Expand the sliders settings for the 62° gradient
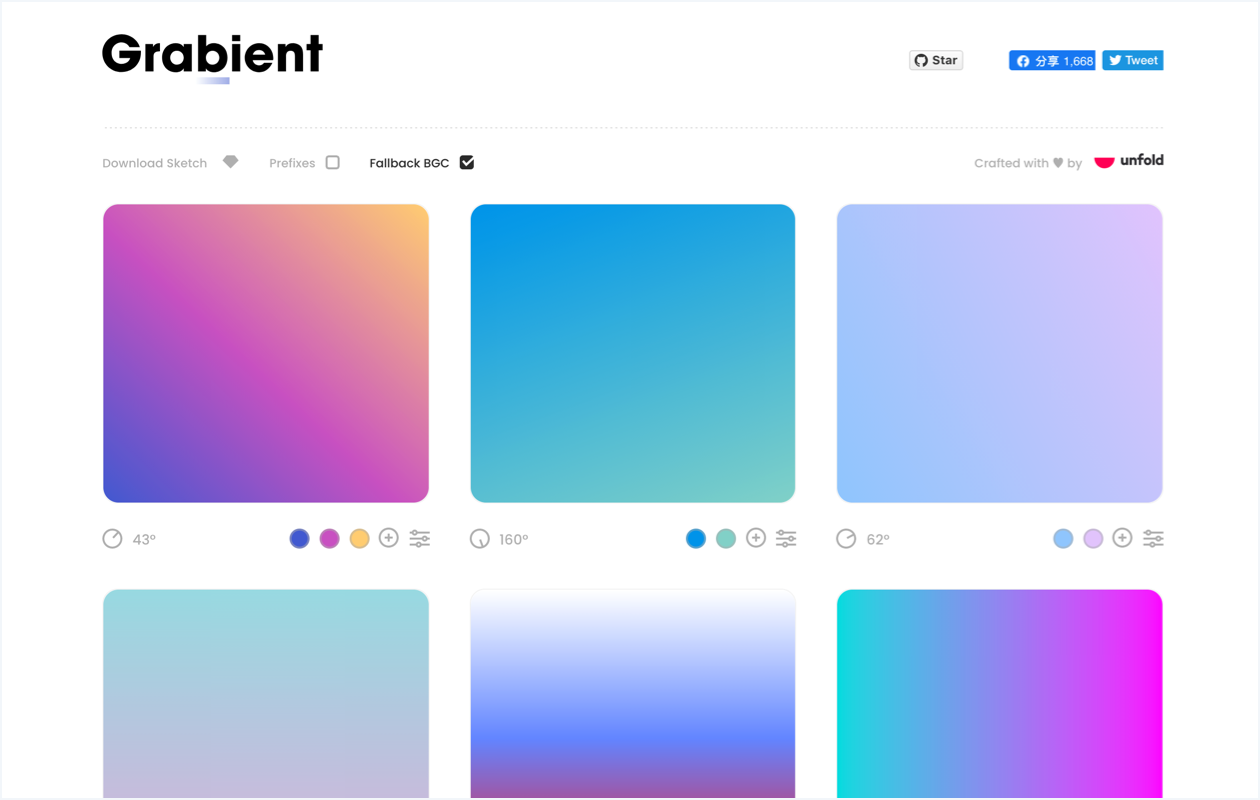This screenshot has height=800, width=1260. point(1153,539)
